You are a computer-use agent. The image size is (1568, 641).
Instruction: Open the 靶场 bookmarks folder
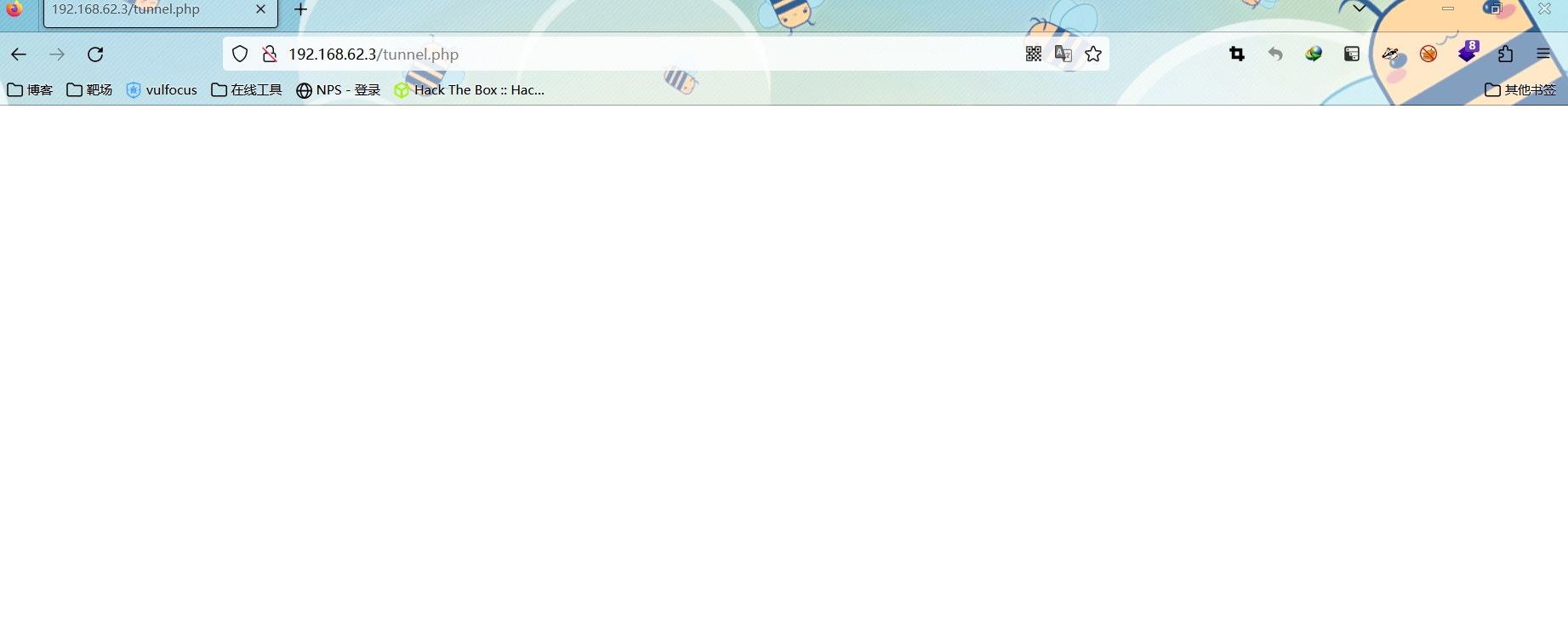tap(89, 90)
